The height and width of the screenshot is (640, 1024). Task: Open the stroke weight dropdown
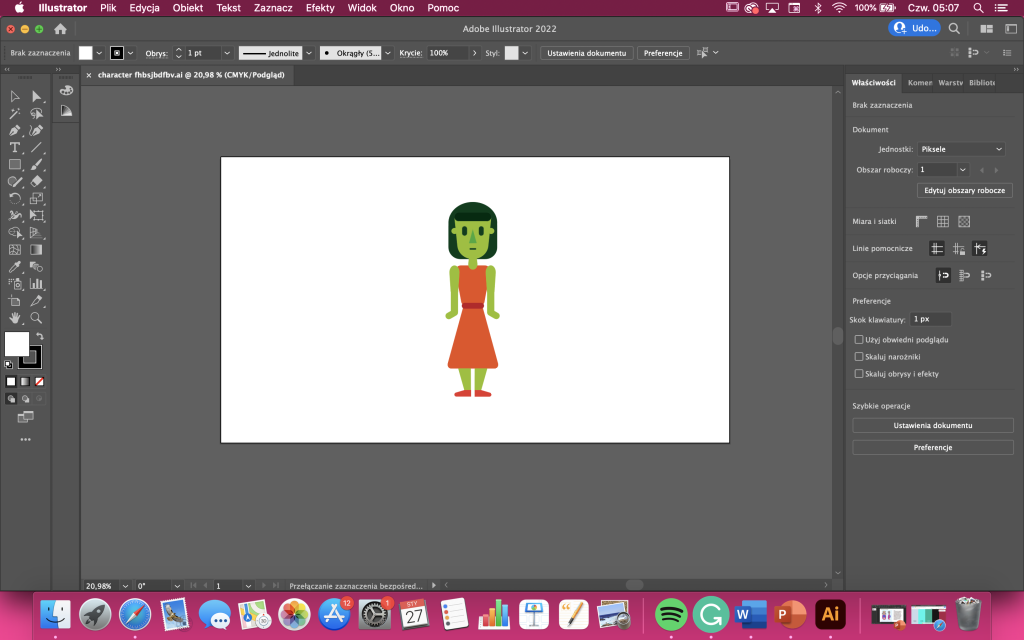(227, 53)
